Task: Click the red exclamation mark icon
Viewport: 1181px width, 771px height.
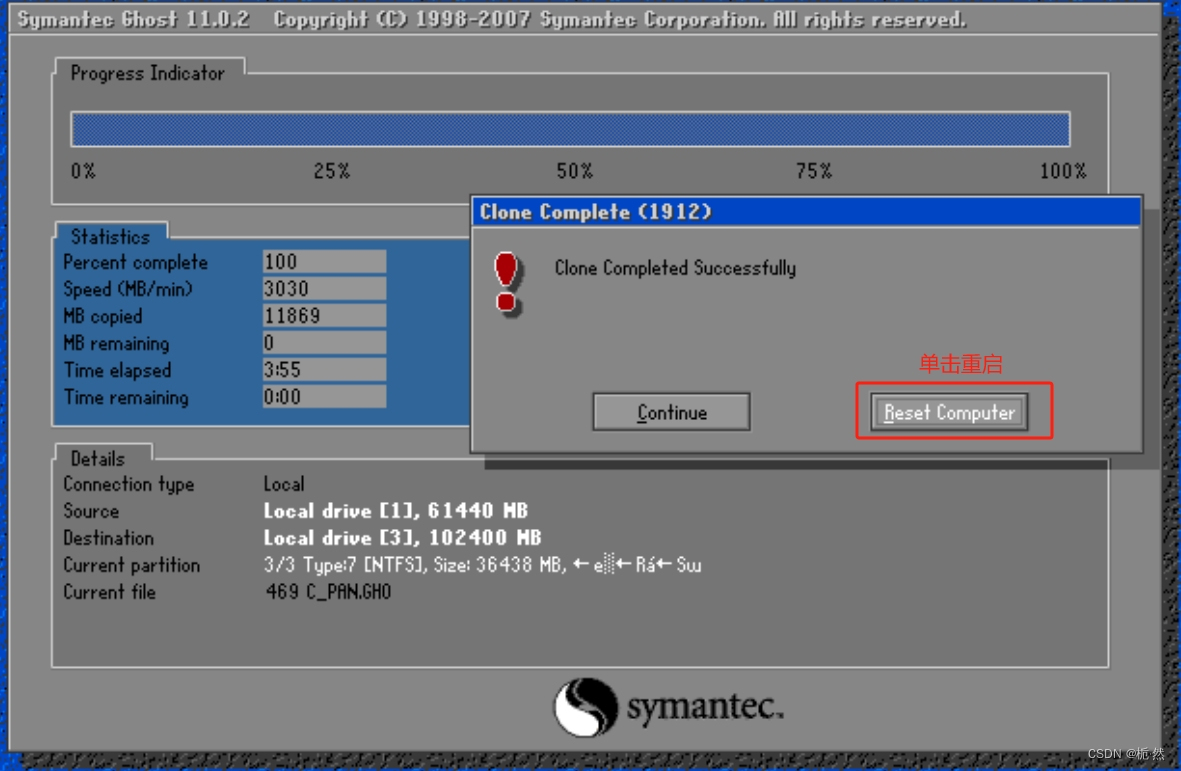Action: pyautogui.click(x=507, y=284)
